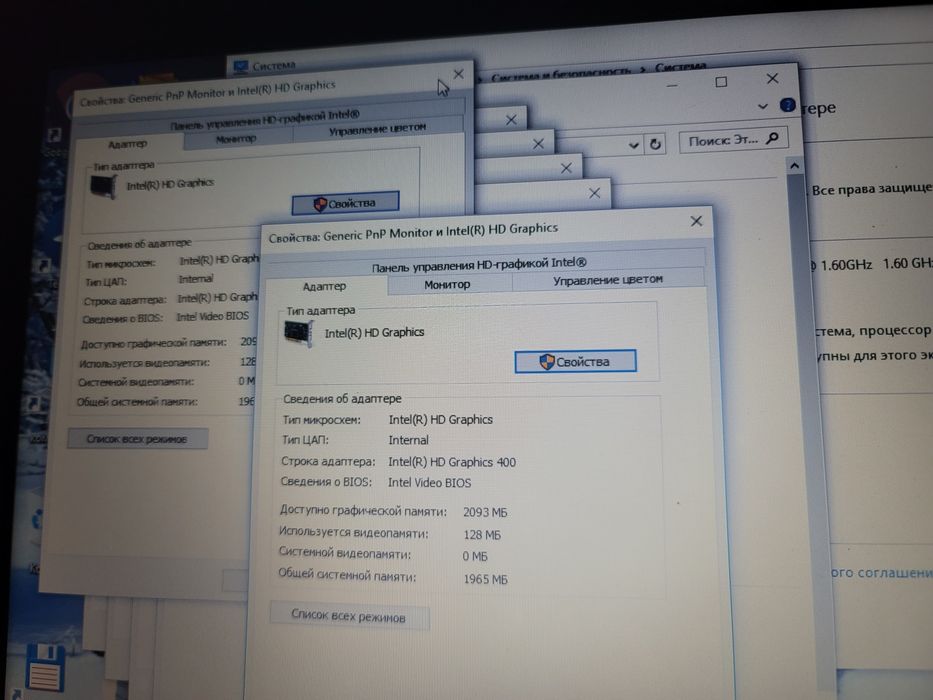Click adapter card icon in front dialog

click(299, 333)
